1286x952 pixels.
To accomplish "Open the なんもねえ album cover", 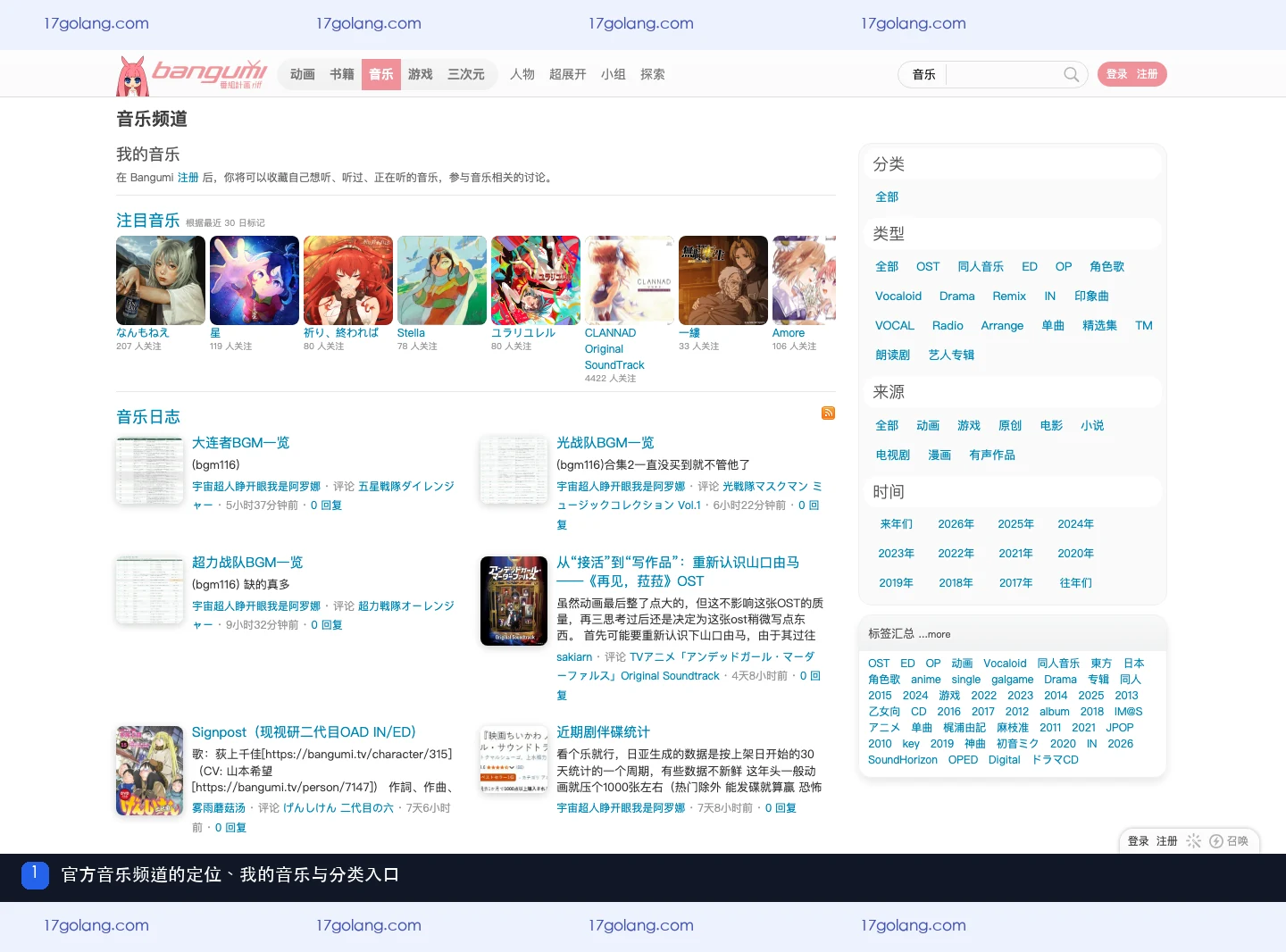I will click(x=161, y=280).
